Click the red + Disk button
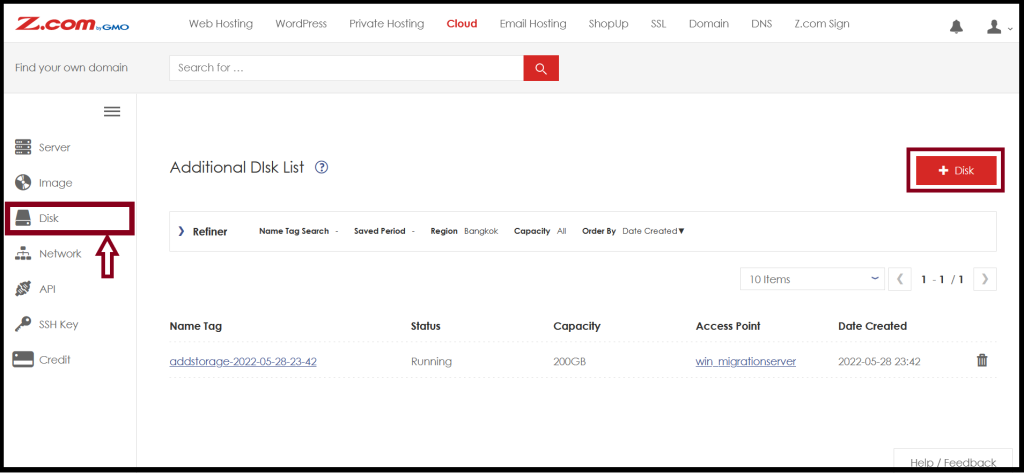The width and height of the screenshot is (1024, 473). click(x=956, y=170)
